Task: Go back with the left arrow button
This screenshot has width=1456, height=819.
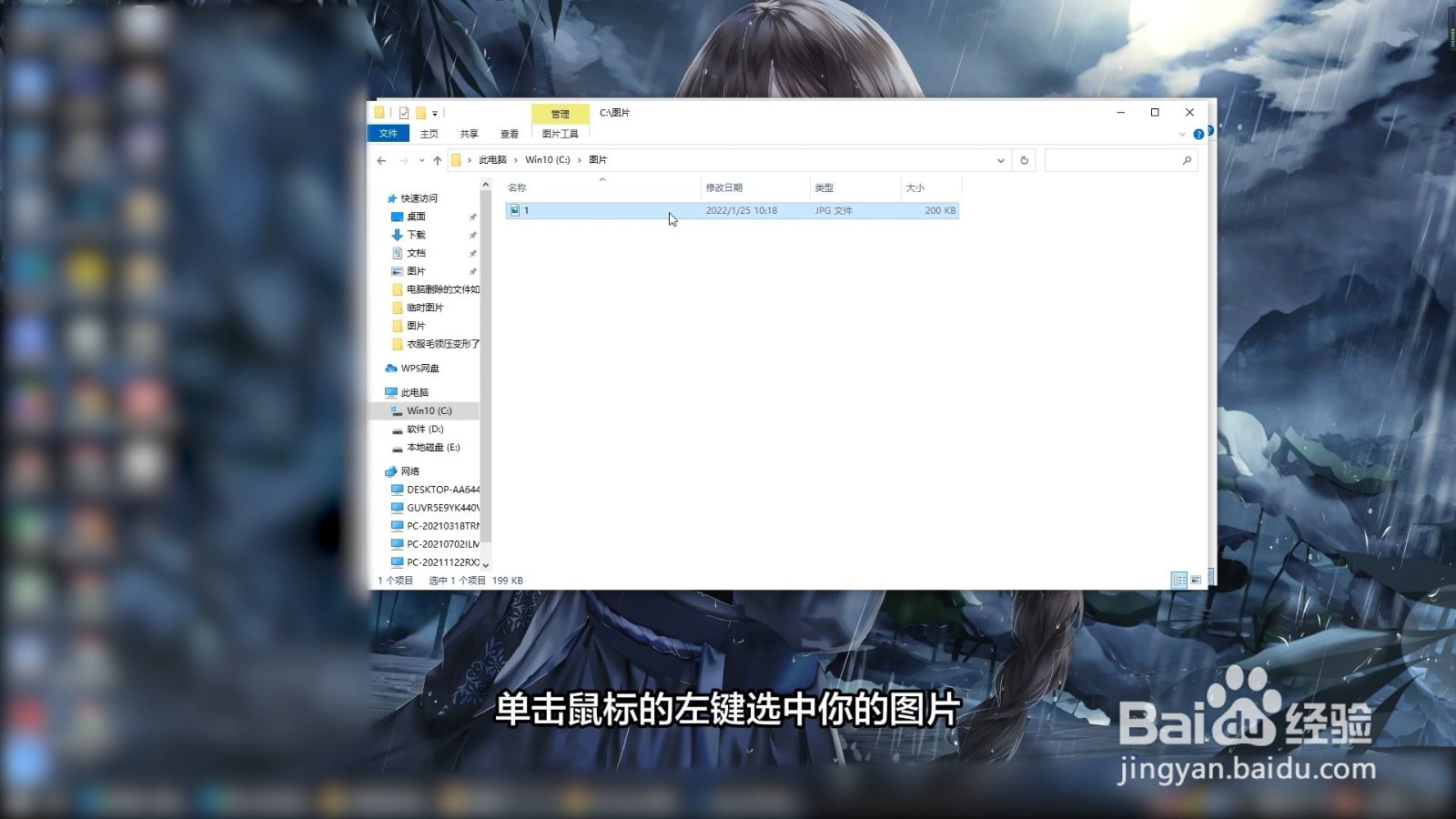Action: [x=381, y=160]
